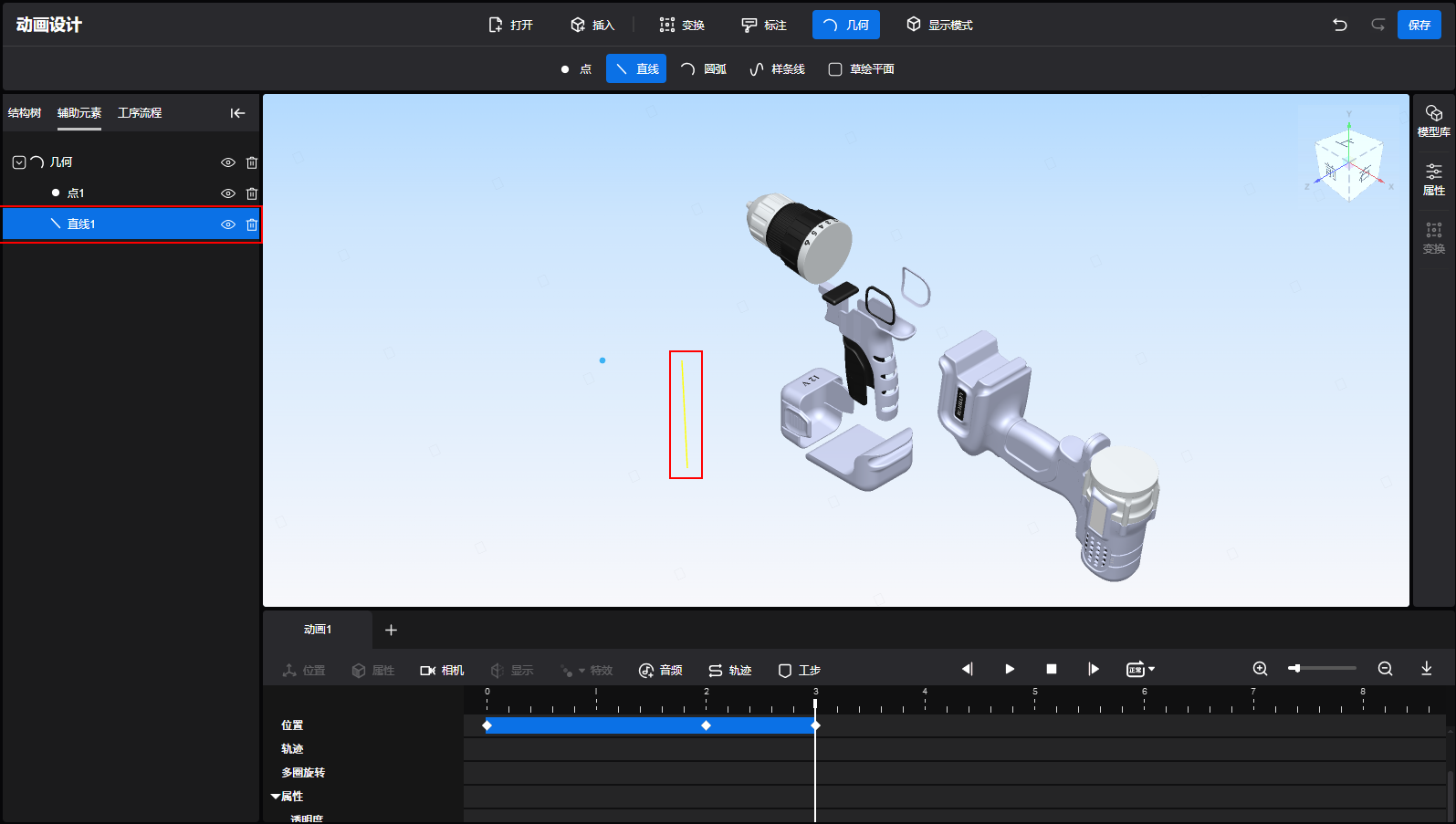Play the animation
1456x824 pixels.
(x=1010, y=669)
